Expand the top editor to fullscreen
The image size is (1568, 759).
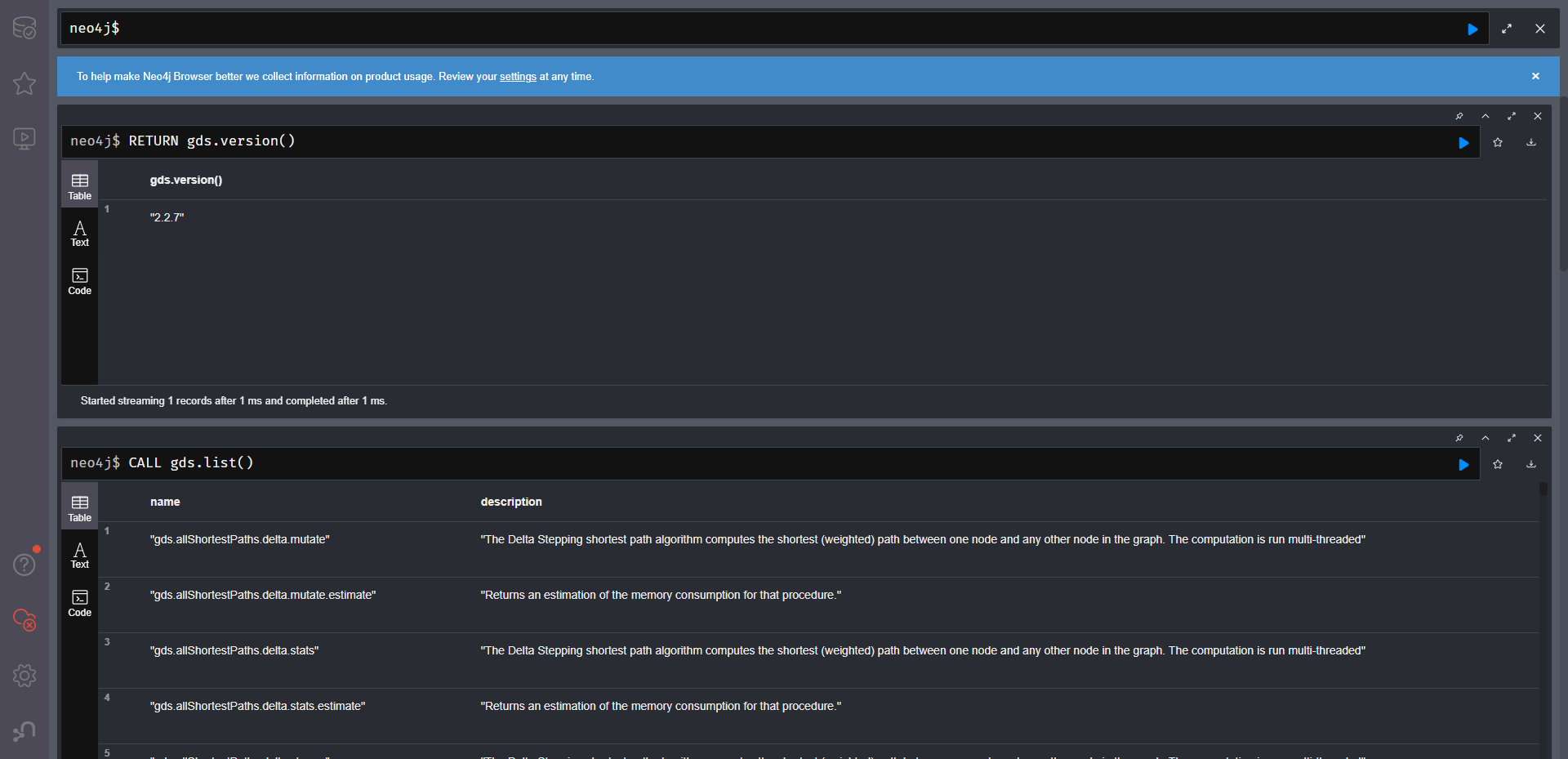click(1507, 29)
